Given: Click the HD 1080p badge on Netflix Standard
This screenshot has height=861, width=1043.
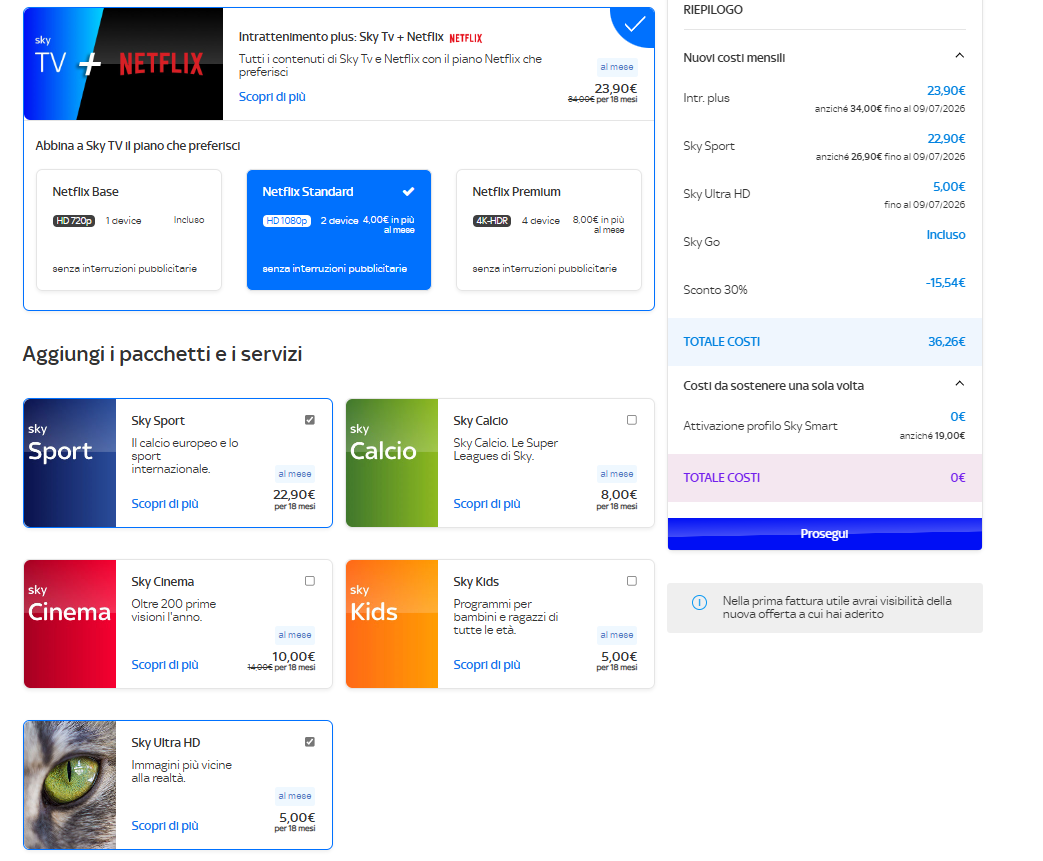Looking at the screenshot, I should [x=287, y=221].
